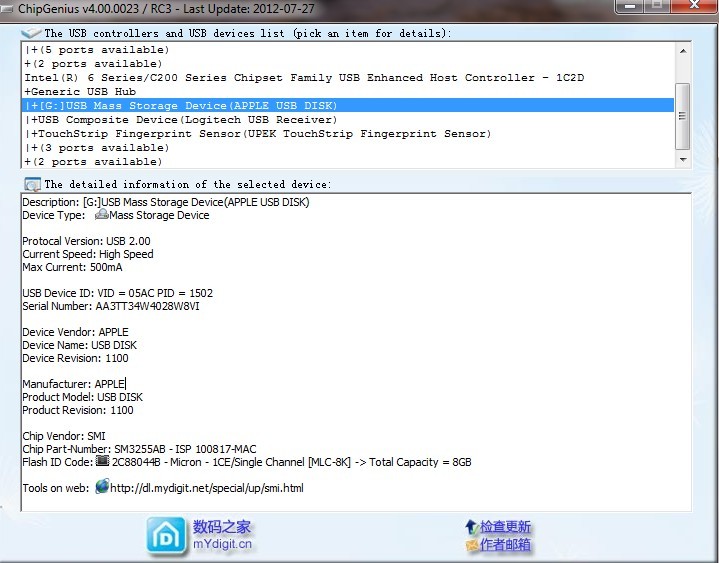Click the Device Revision: 1100 line

click(x=76, y=358)
